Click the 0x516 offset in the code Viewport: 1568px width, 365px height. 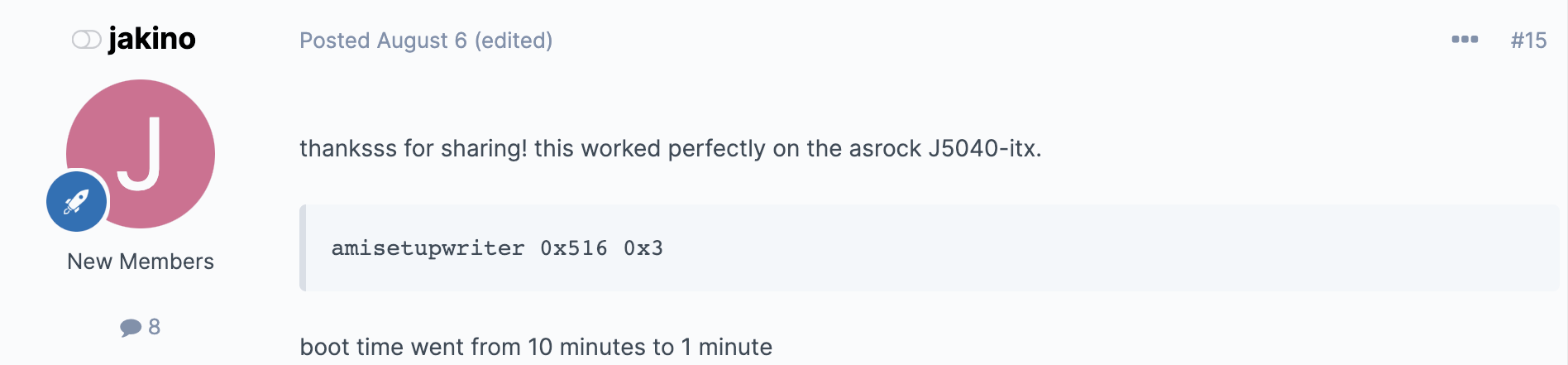(574, 248)
